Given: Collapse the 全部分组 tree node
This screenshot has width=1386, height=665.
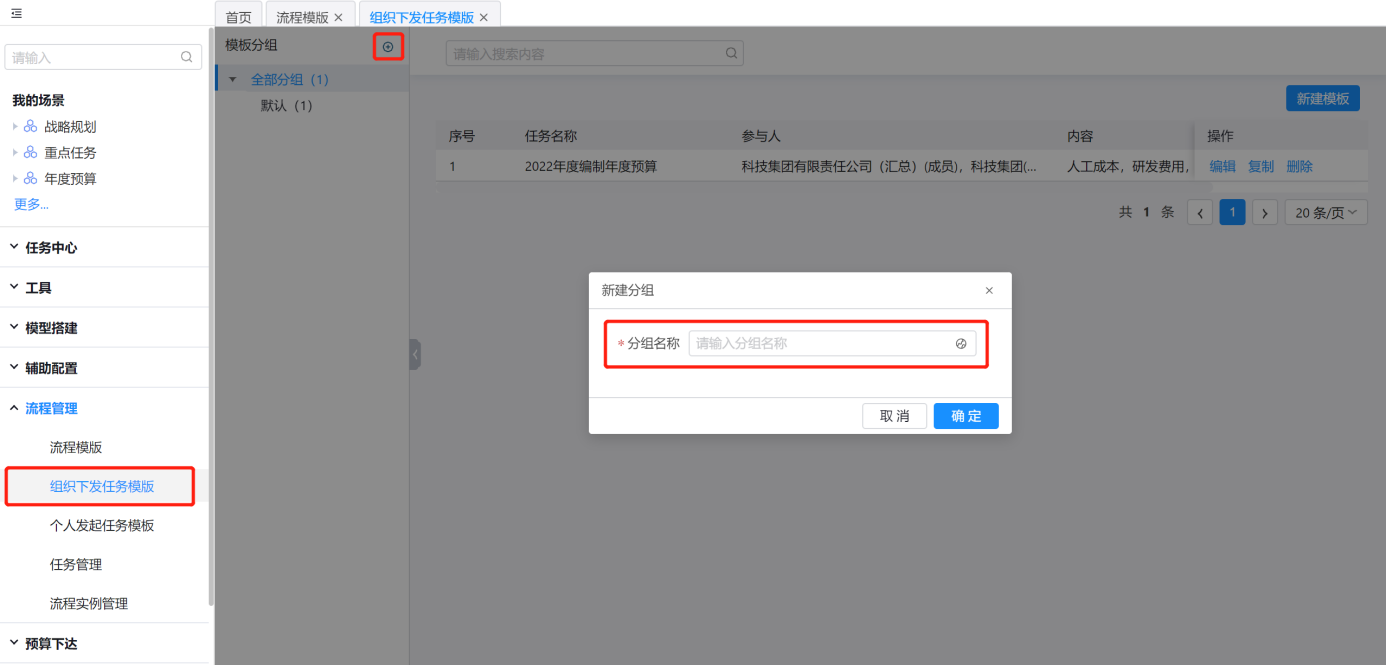Looking at the screenshot, I should (x=233, y=80).
